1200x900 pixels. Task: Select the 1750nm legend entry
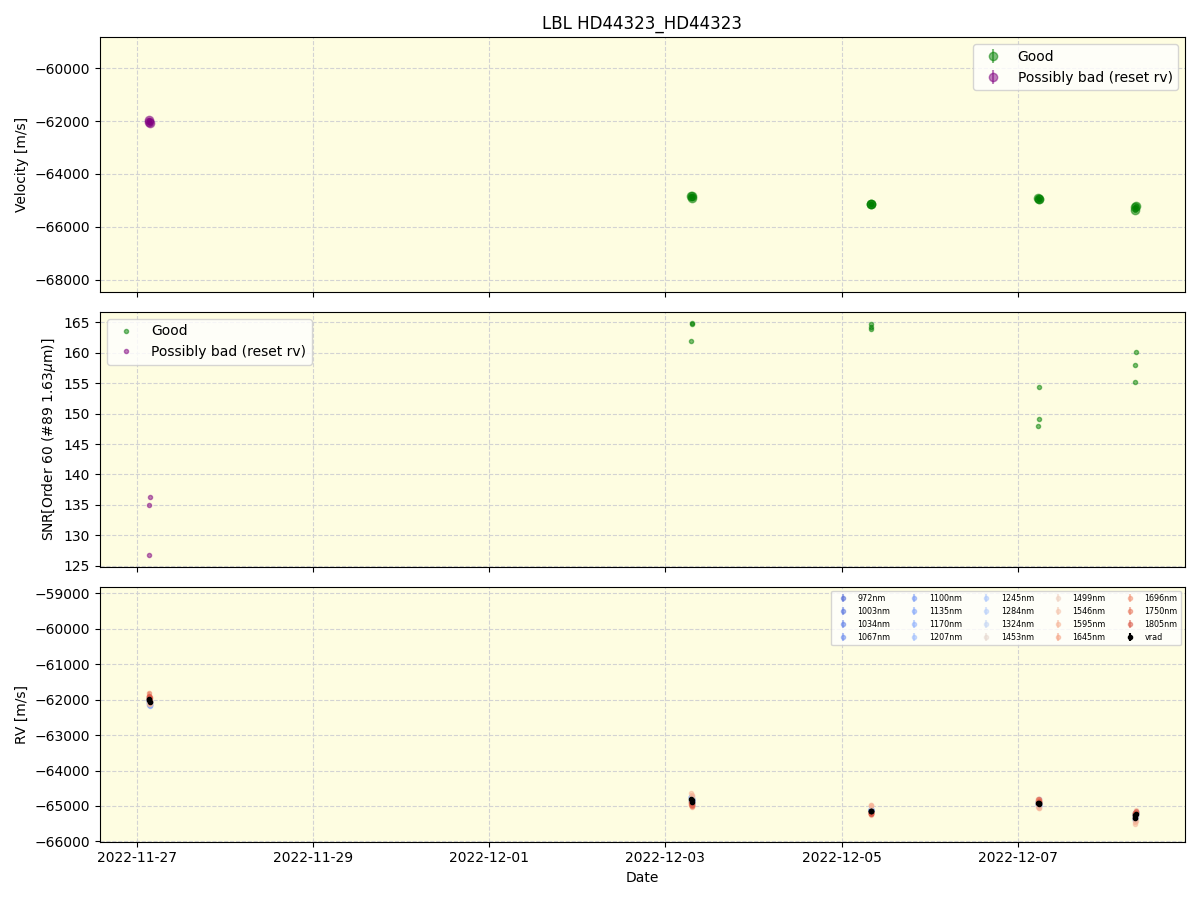pos(1152,611)
